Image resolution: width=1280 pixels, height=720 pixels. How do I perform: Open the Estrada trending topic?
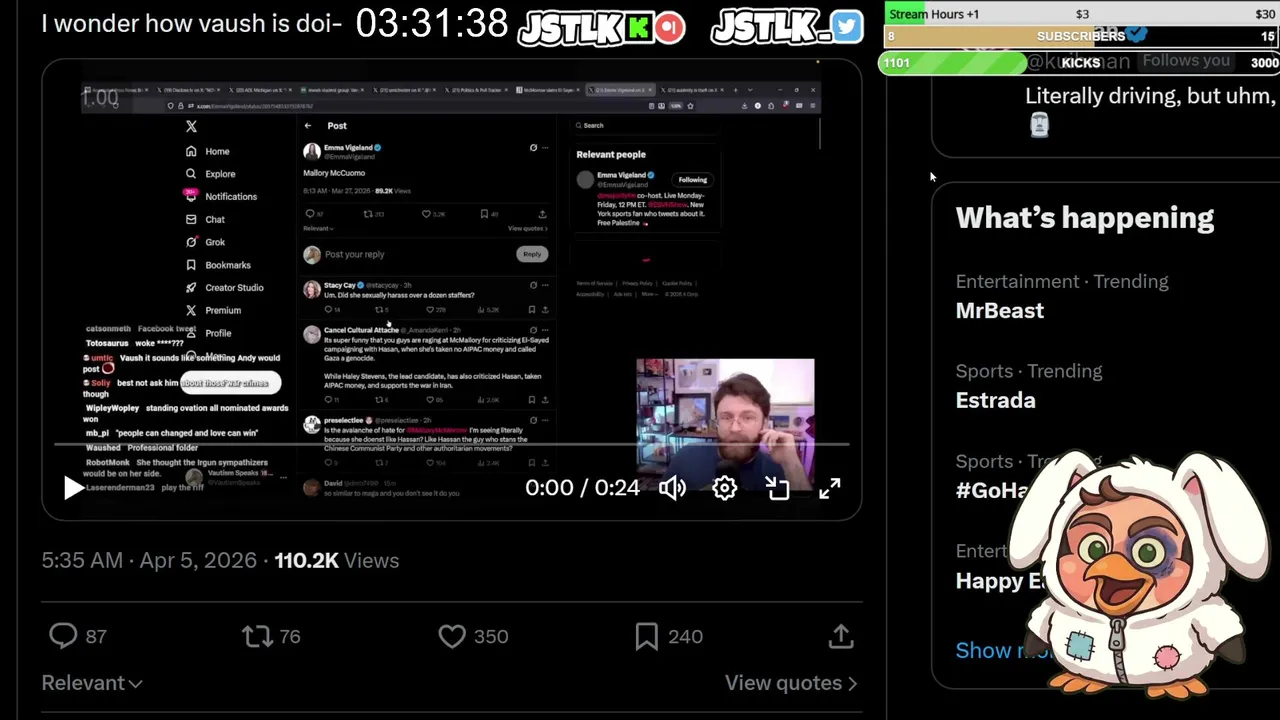click(996, 400)
